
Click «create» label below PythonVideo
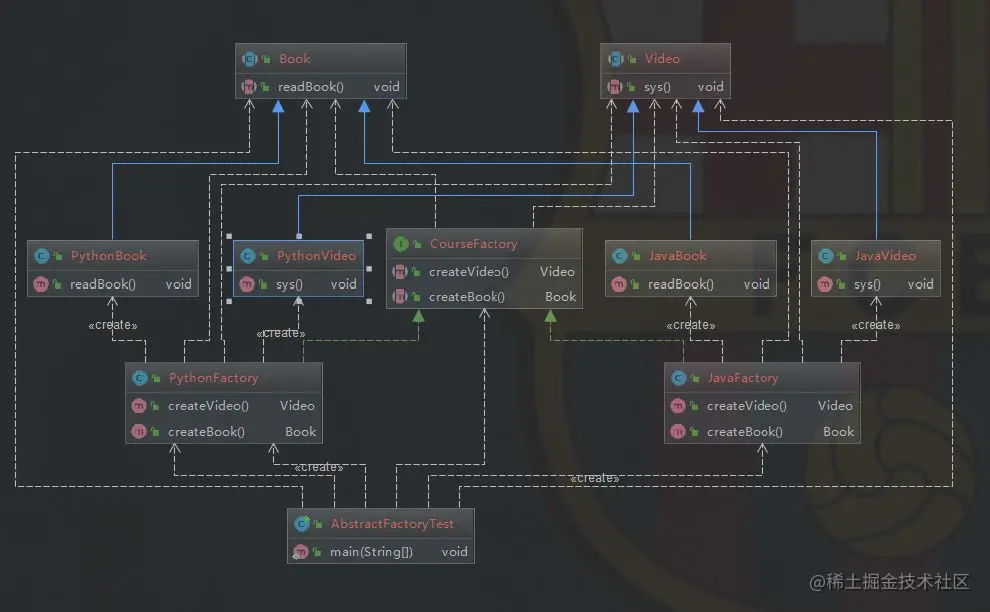(281, 333)
